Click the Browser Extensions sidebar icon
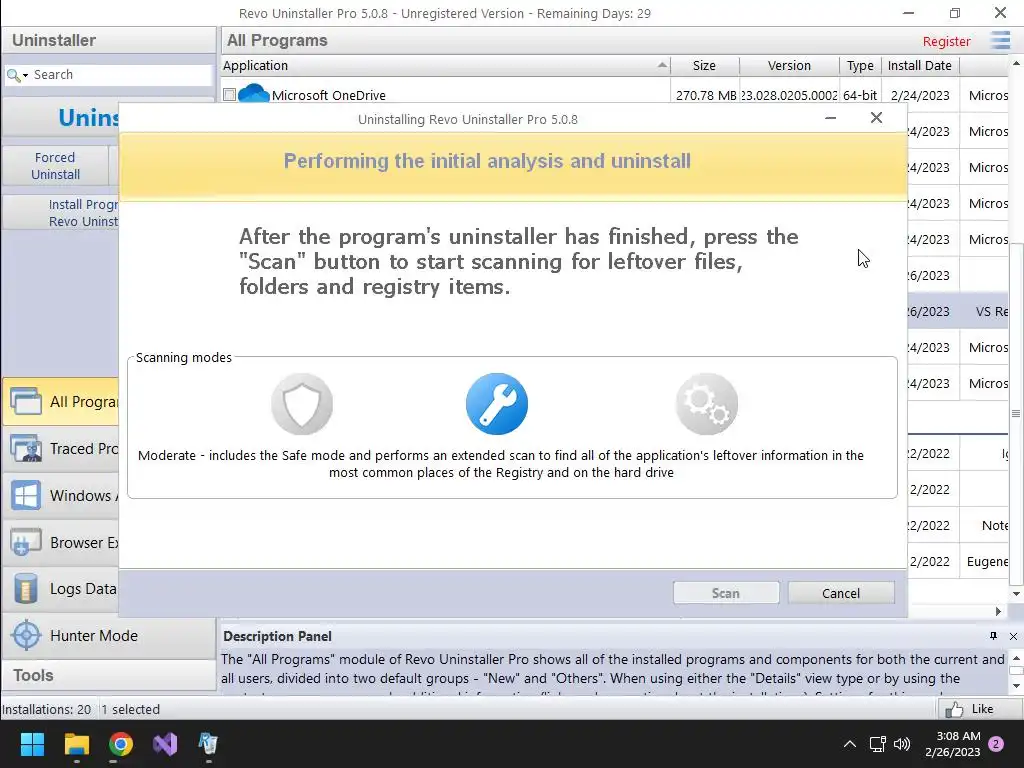The height and width of the screenshot is (768, 1024). [x=26, y=543]
